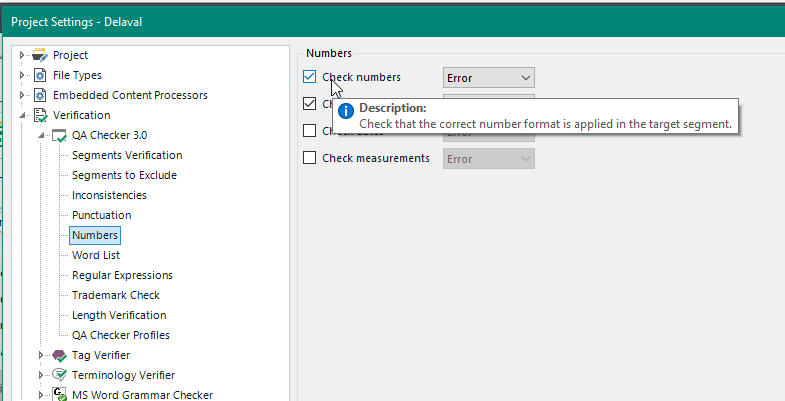Open the Check numbers severity dropdown

coord(488,78)
